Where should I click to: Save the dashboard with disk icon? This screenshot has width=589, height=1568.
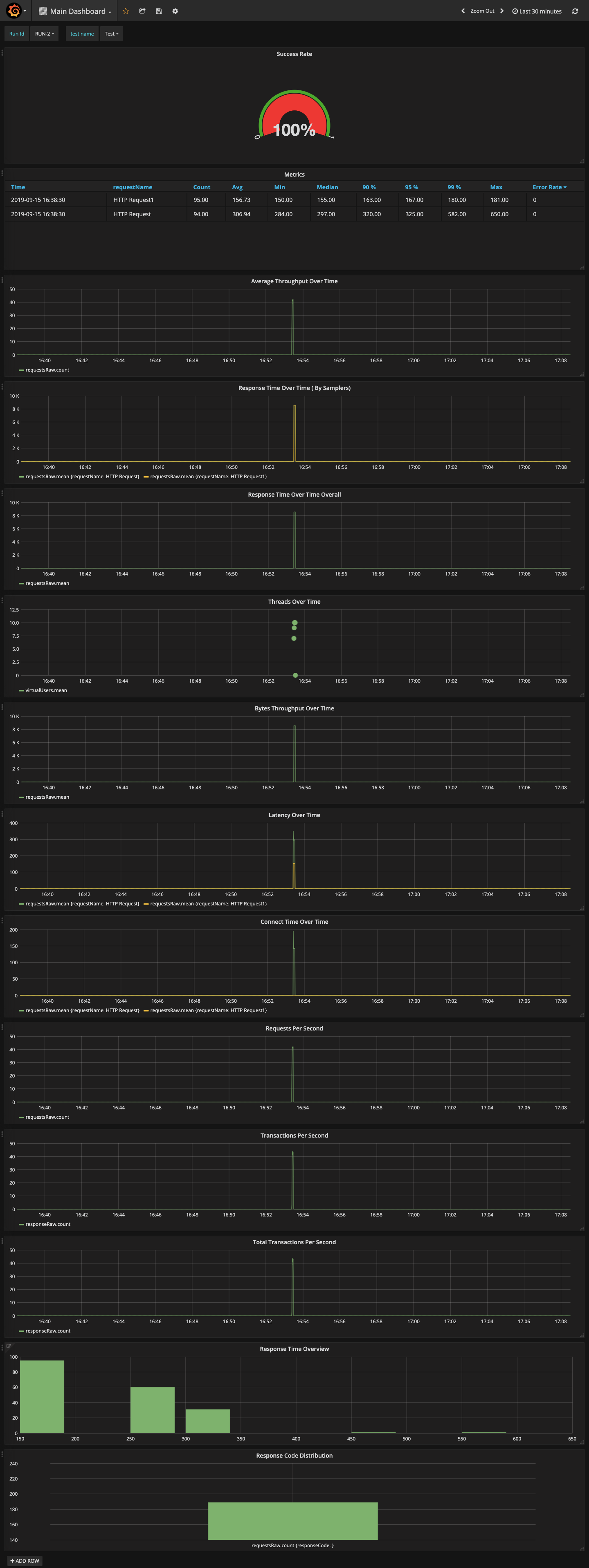[x=158, y=11]
